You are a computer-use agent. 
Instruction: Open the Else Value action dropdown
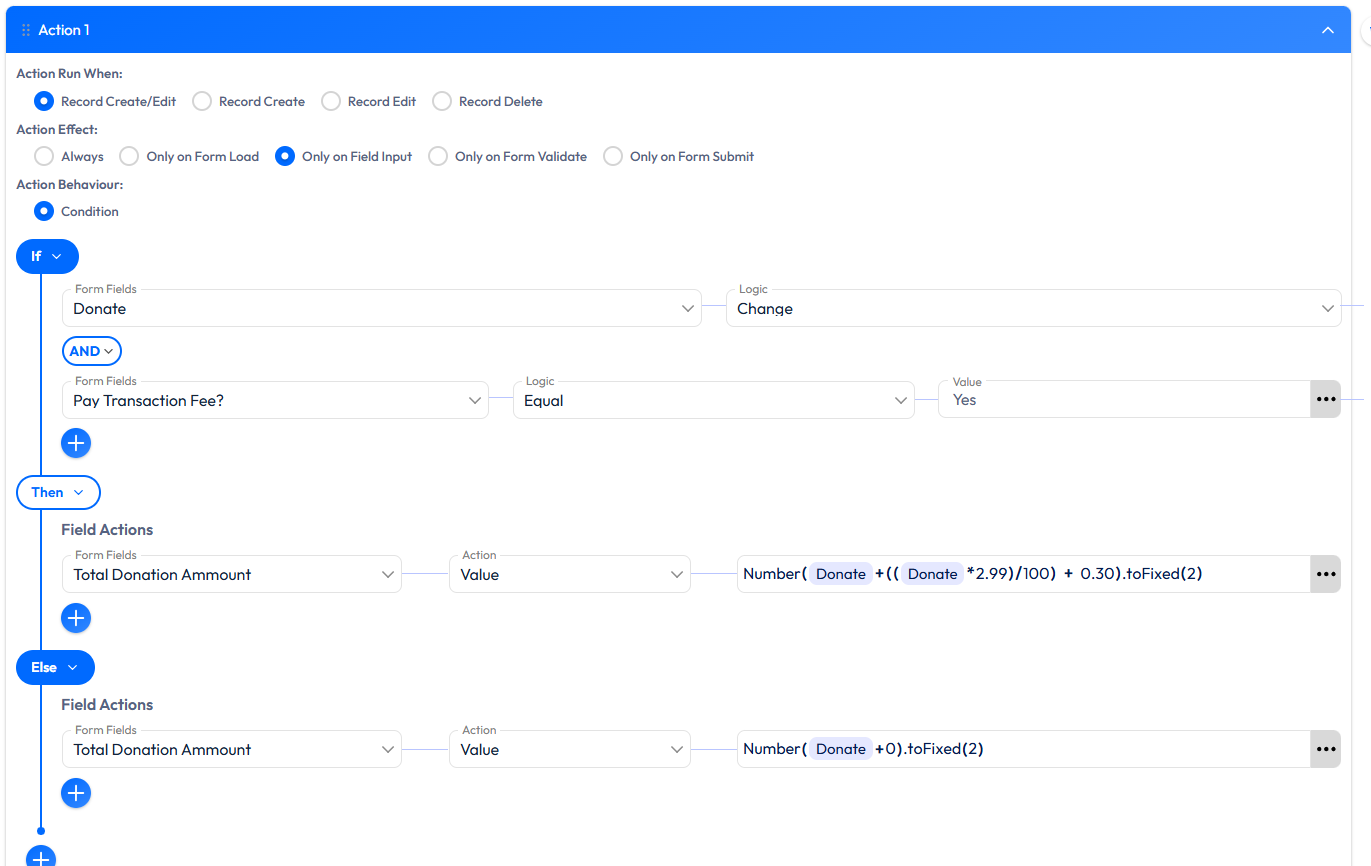[569, 749]
